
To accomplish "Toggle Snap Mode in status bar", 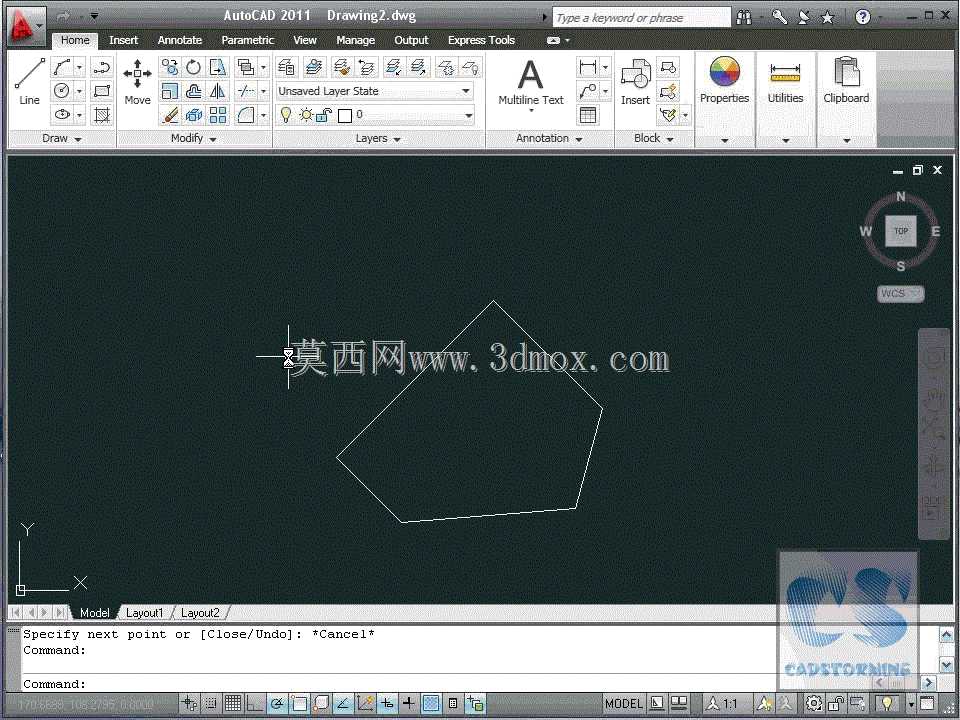I will tap(211, 703).
